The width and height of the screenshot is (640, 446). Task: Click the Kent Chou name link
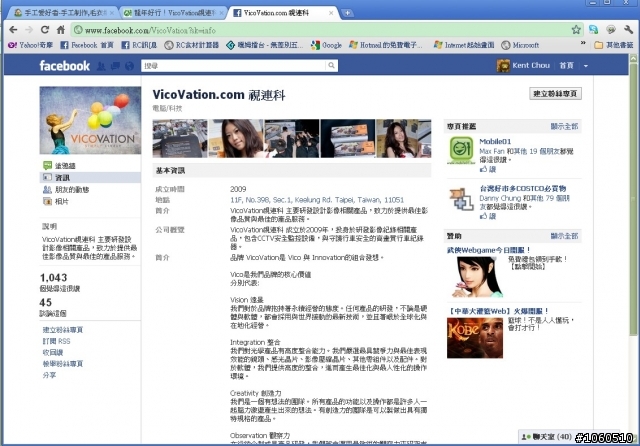pyautogui.click(x=531, y=65)
